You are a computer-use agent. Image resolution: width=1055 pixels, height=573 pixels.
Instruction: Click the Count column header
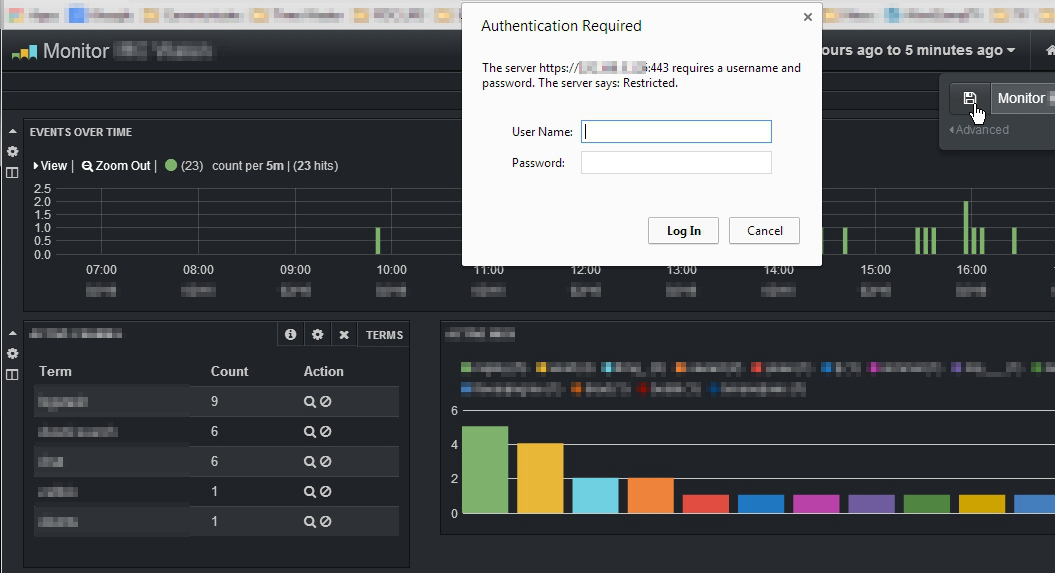229,371
